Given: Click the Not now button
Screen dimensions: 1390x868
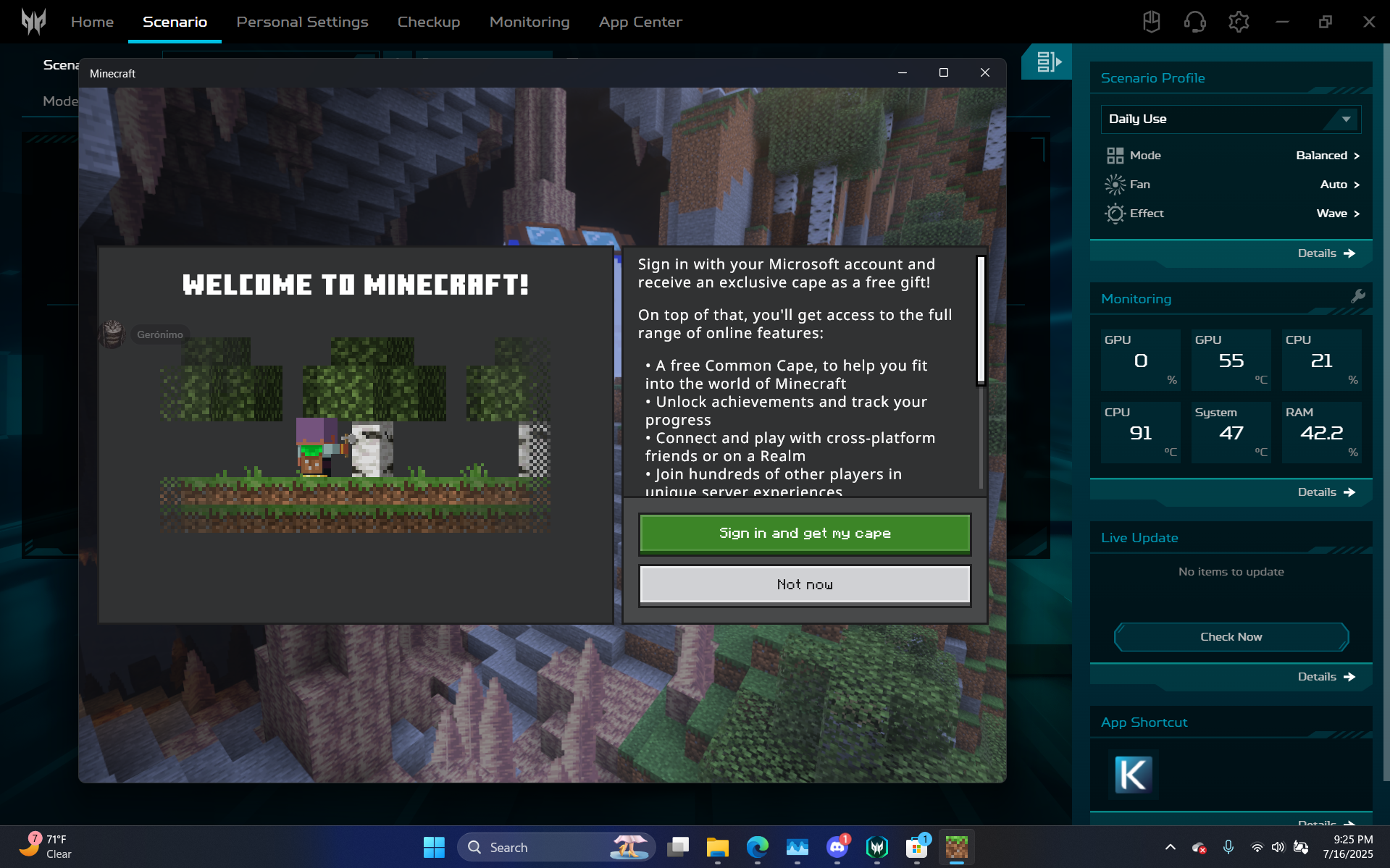Looking at the screenshot, I should click(x=805, y=584).
